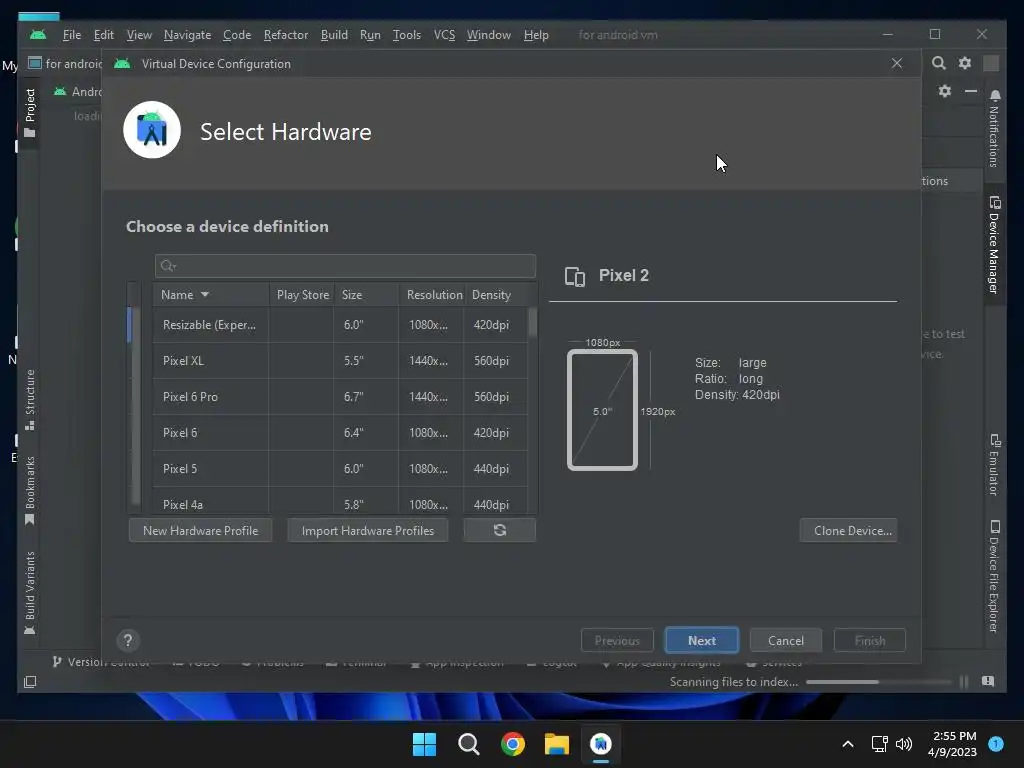
Task: Open the Notifications side panel
Action: 994,129
